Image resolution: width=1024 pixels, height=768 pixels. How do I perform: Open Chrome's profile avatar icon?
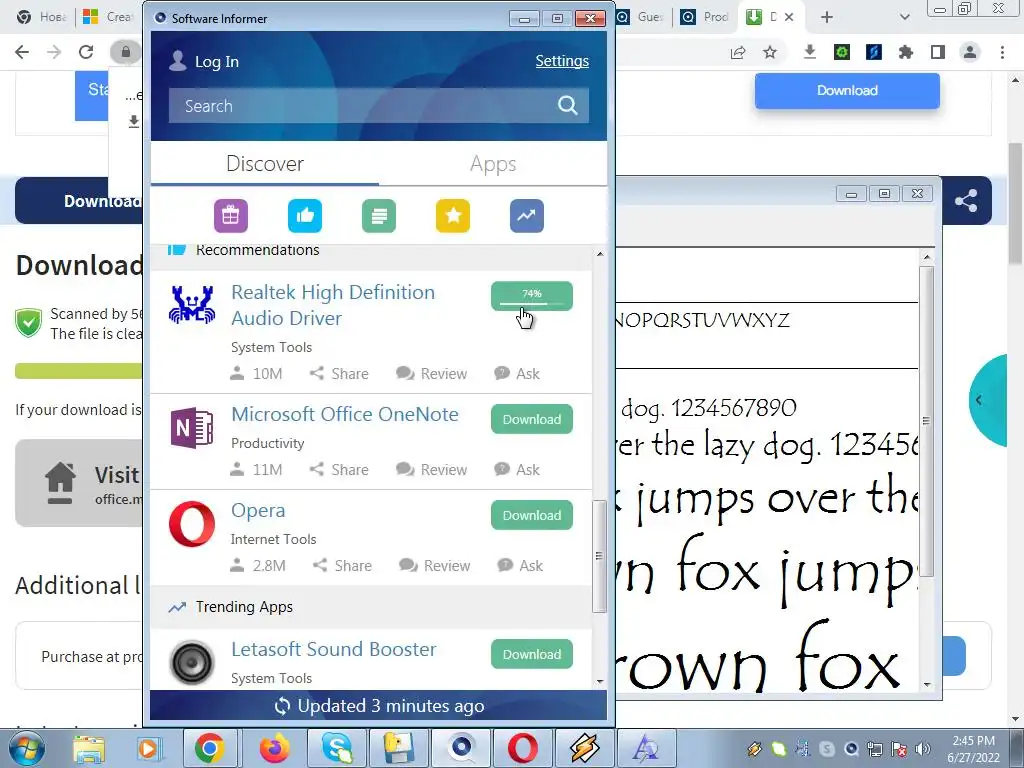(x=970, y=52)
